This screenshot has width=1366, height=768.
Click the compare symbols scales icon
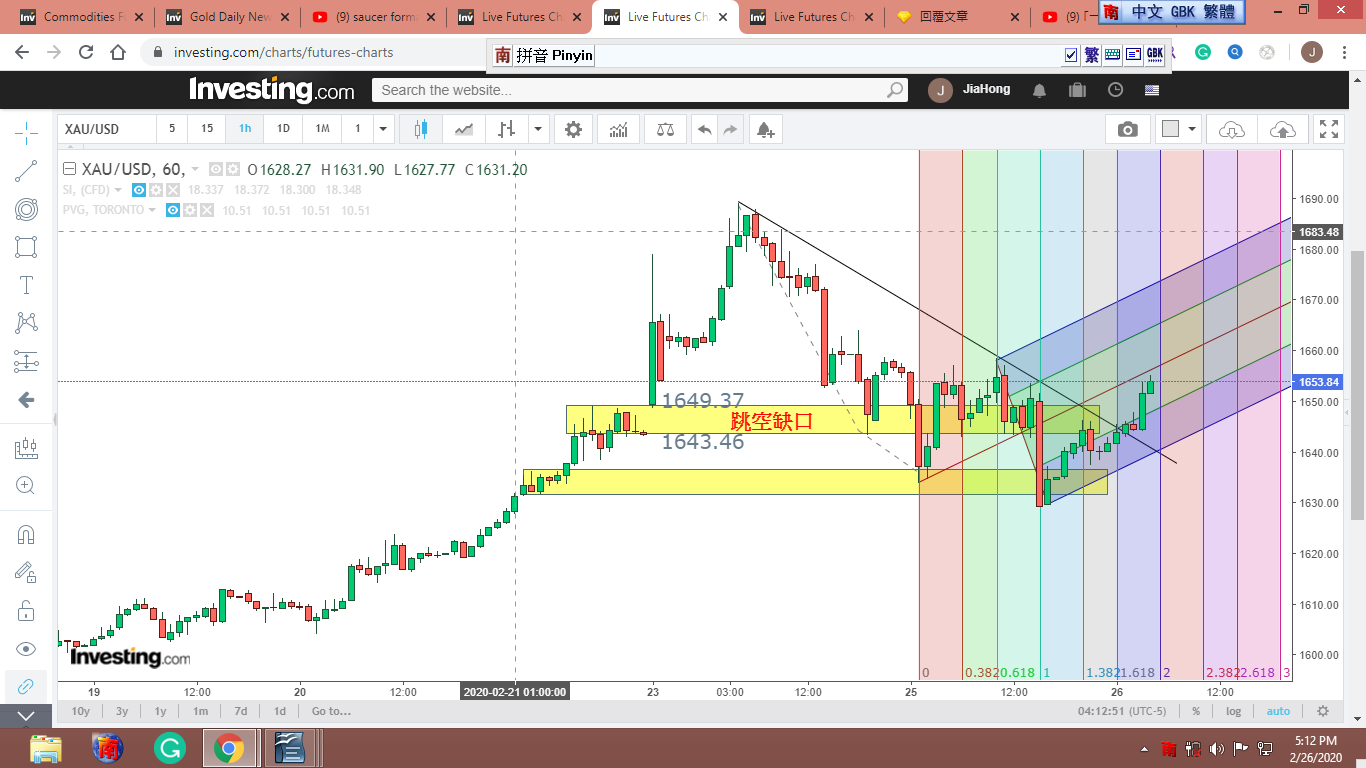pyautogui.click(x=665, y=129)
